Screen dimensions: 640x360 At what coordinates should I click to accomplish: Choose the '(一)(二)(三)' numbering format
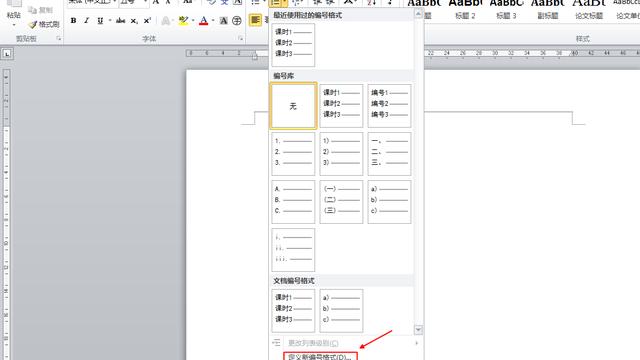tap(341, 202)
